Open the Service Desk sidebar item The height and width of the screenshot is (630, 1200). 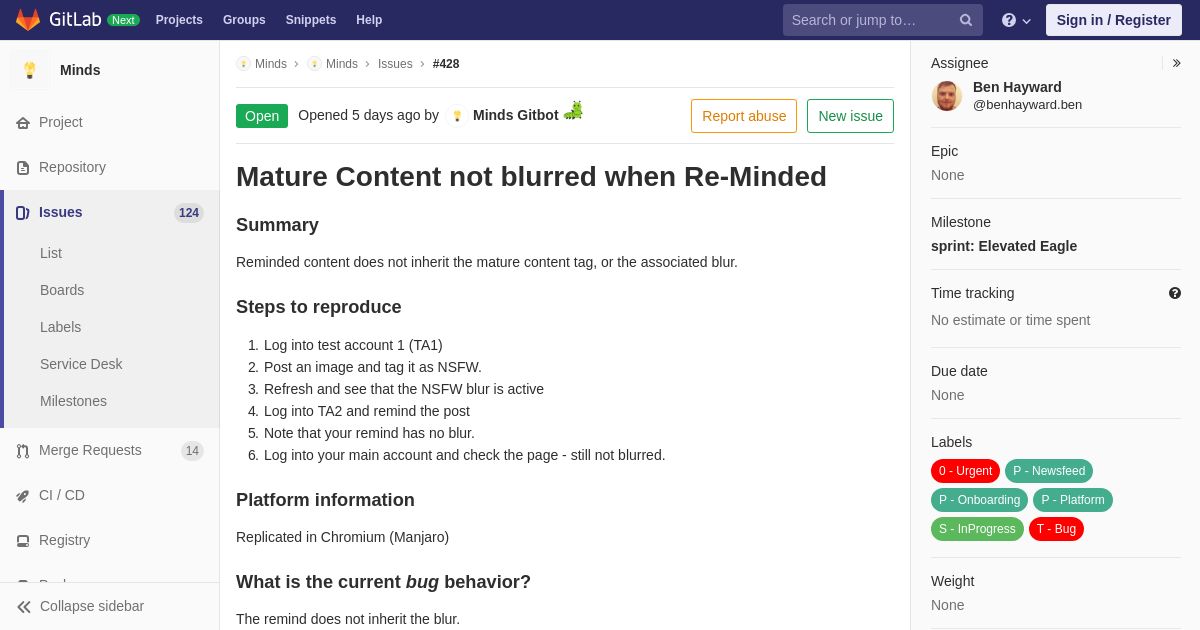tap(81, 364)
